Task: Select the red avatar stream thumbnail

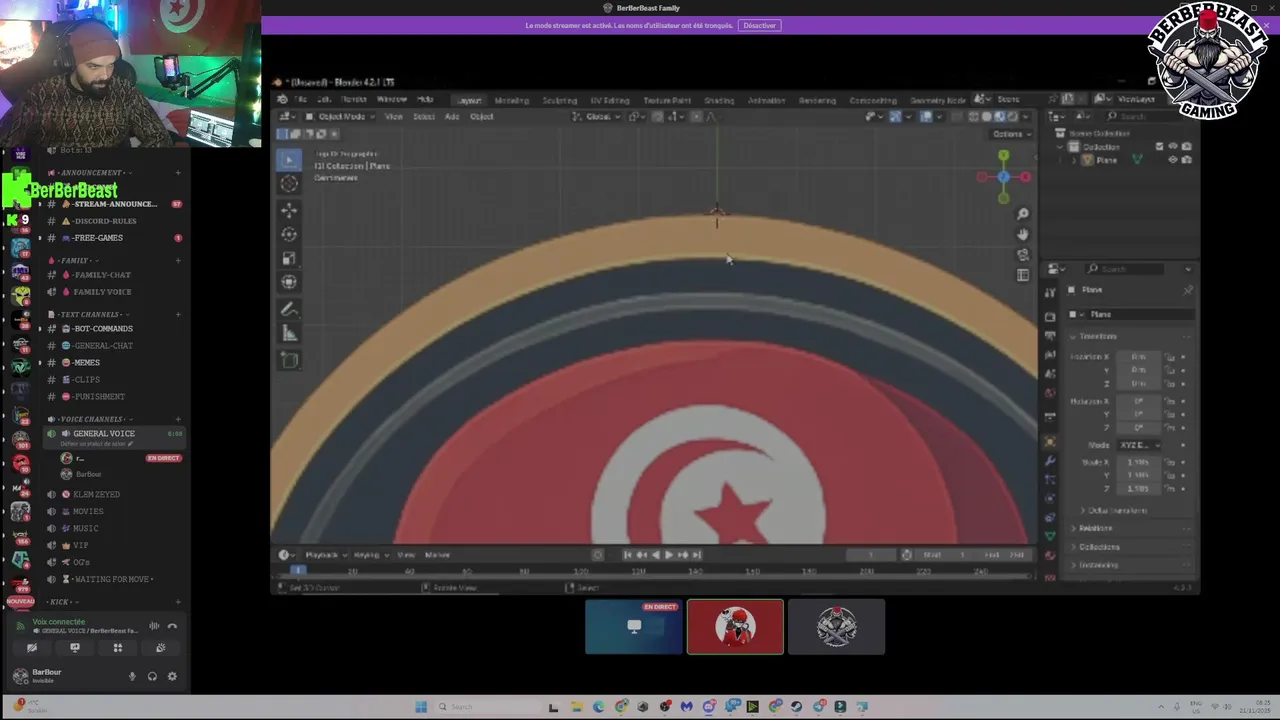Action: (735, 627)
